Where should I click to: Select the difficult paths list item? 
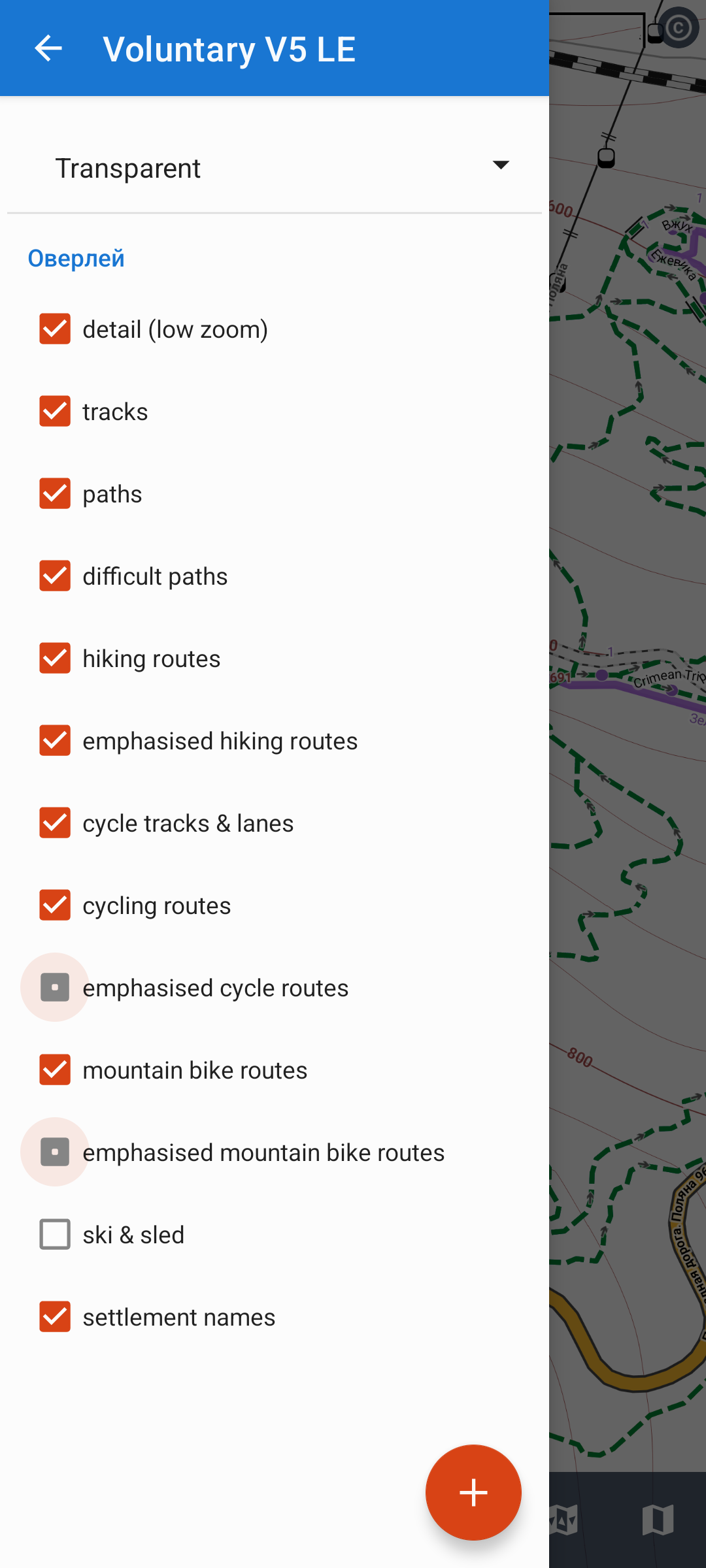(x=155, y=576)
